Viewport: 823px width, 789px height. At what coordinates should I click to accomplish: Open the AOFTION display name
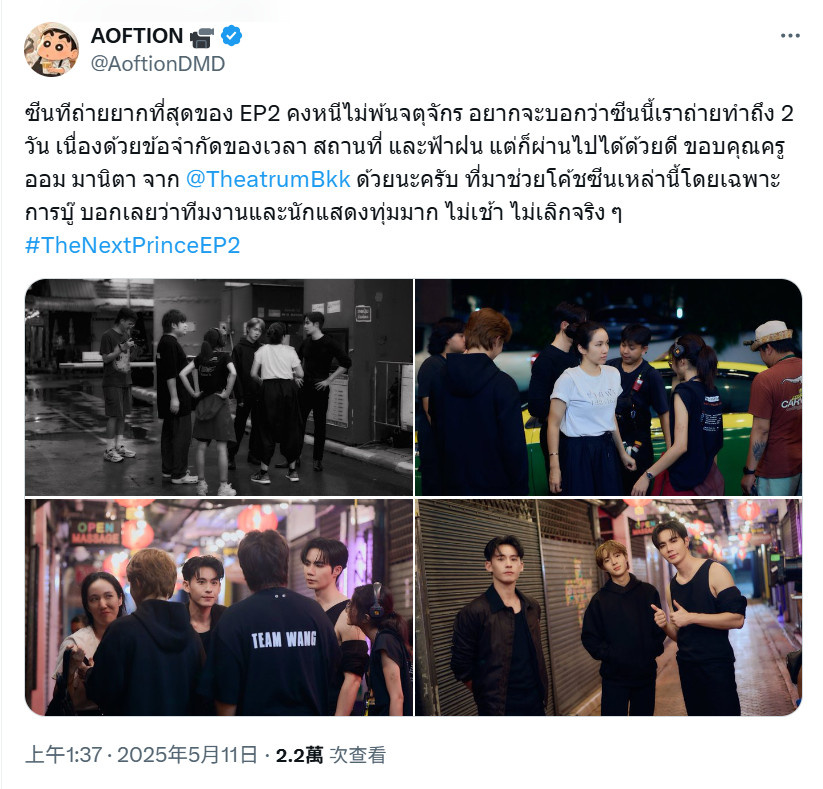click(x=137, y=36)
